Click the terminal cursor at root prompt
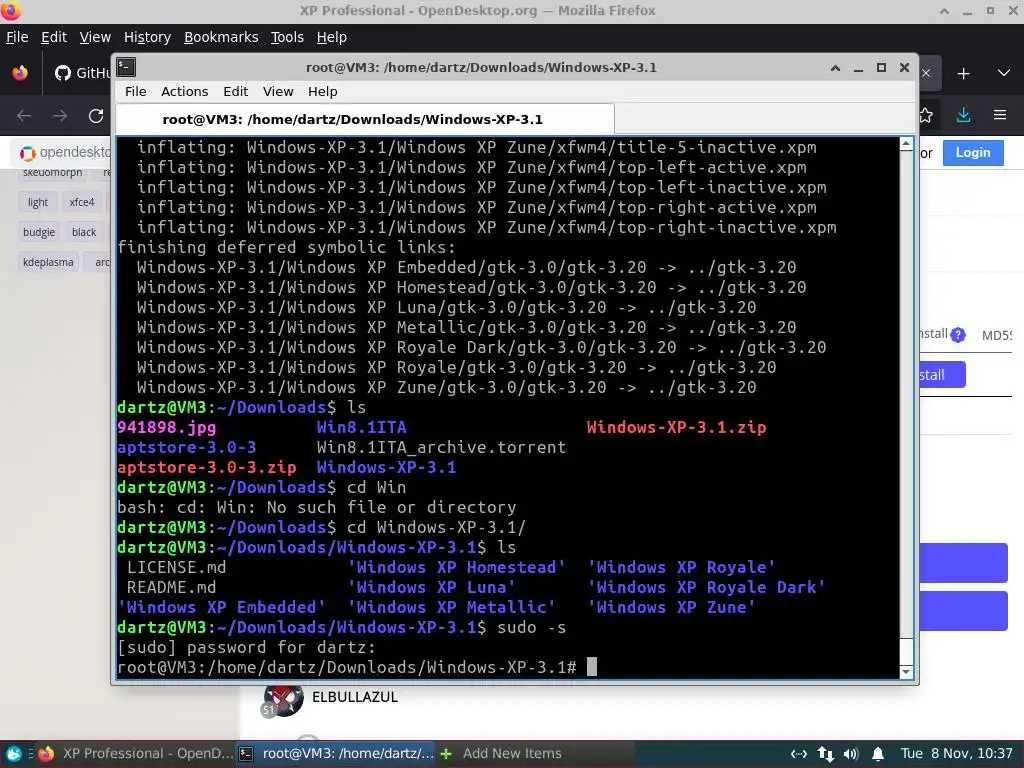The height and width of the screenshot is (768, 1024). point(592,667)
